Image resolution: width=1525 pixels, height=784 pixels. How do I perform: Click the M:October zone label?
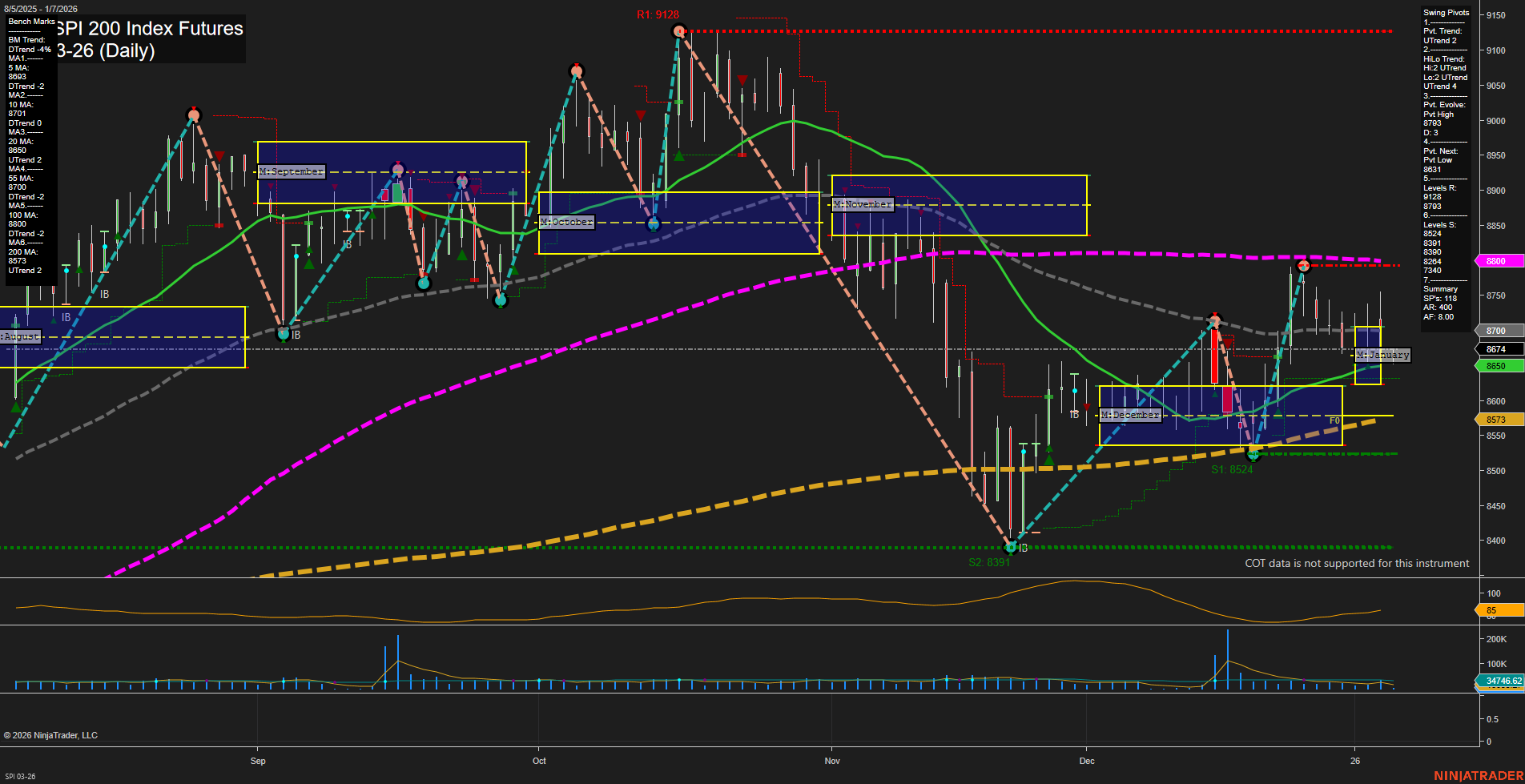point(566,222)
